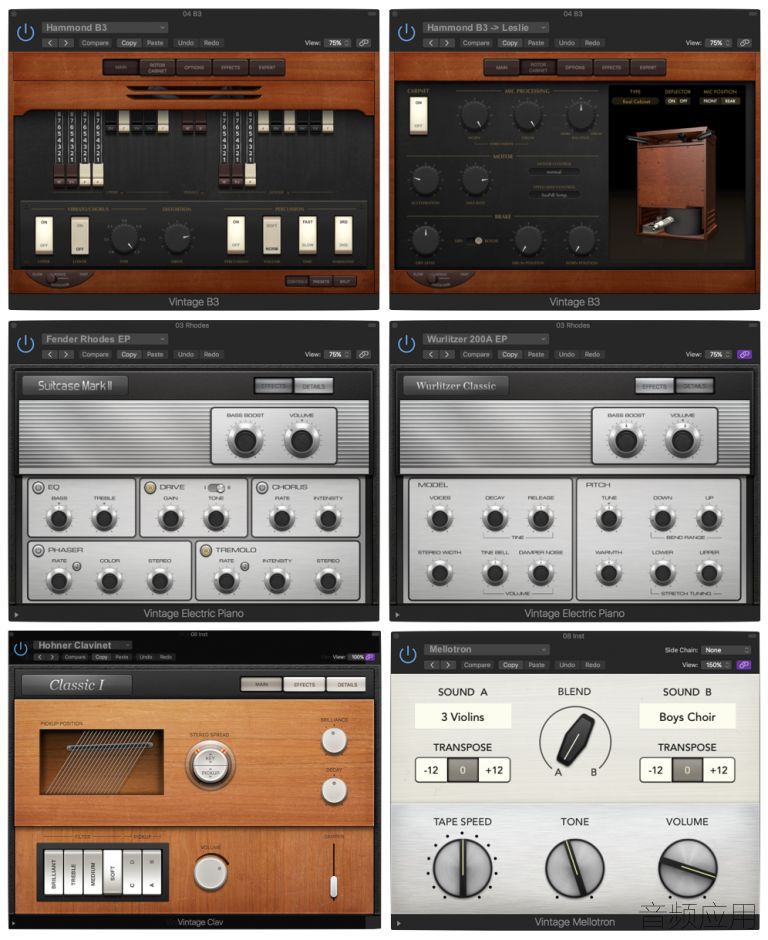
Task: Switch to Effects tab in Hohner Clavinet
Action: (x=305, y=684)
